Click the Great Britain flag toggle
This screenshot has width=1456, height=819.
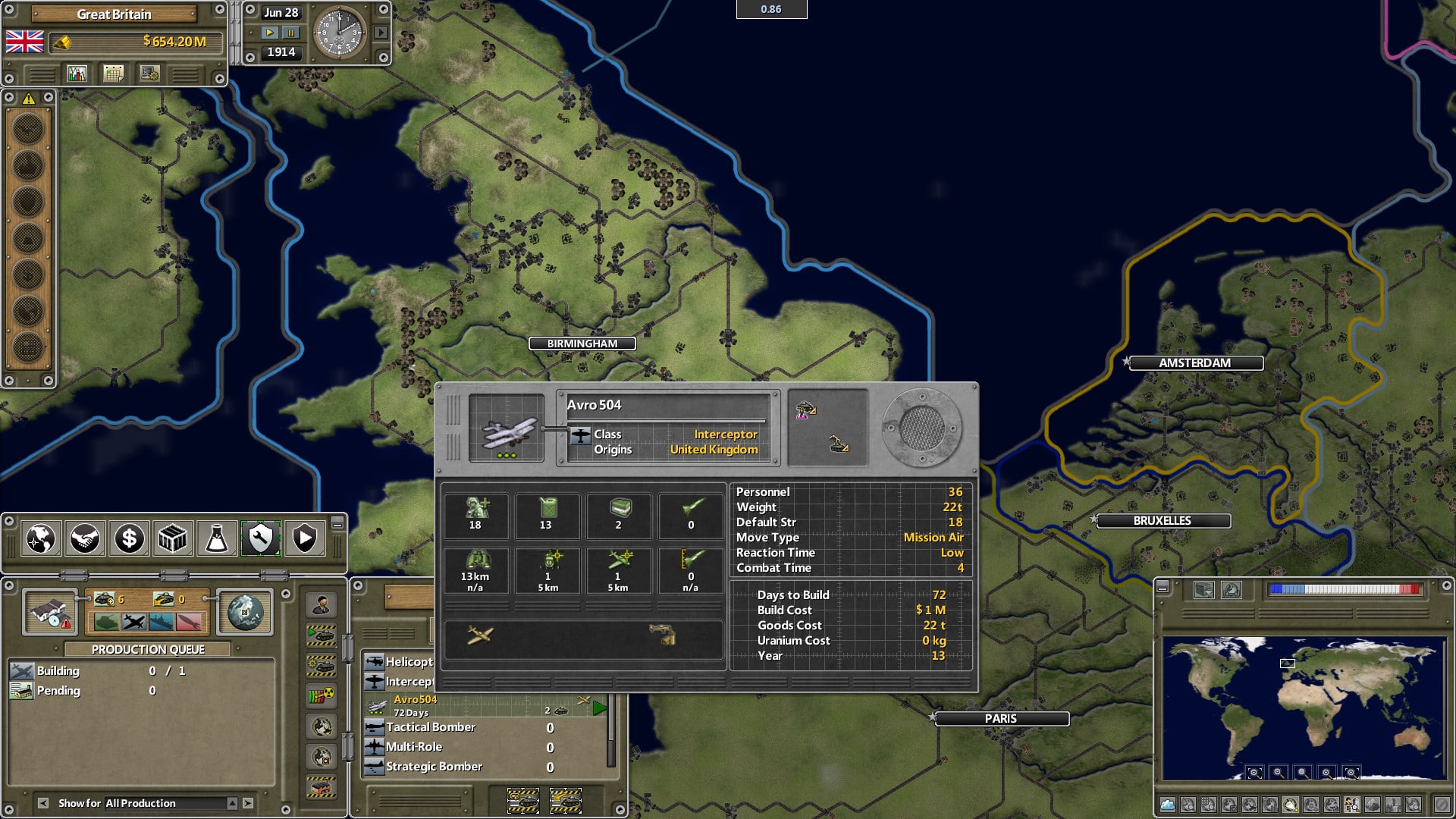point(26,42)
